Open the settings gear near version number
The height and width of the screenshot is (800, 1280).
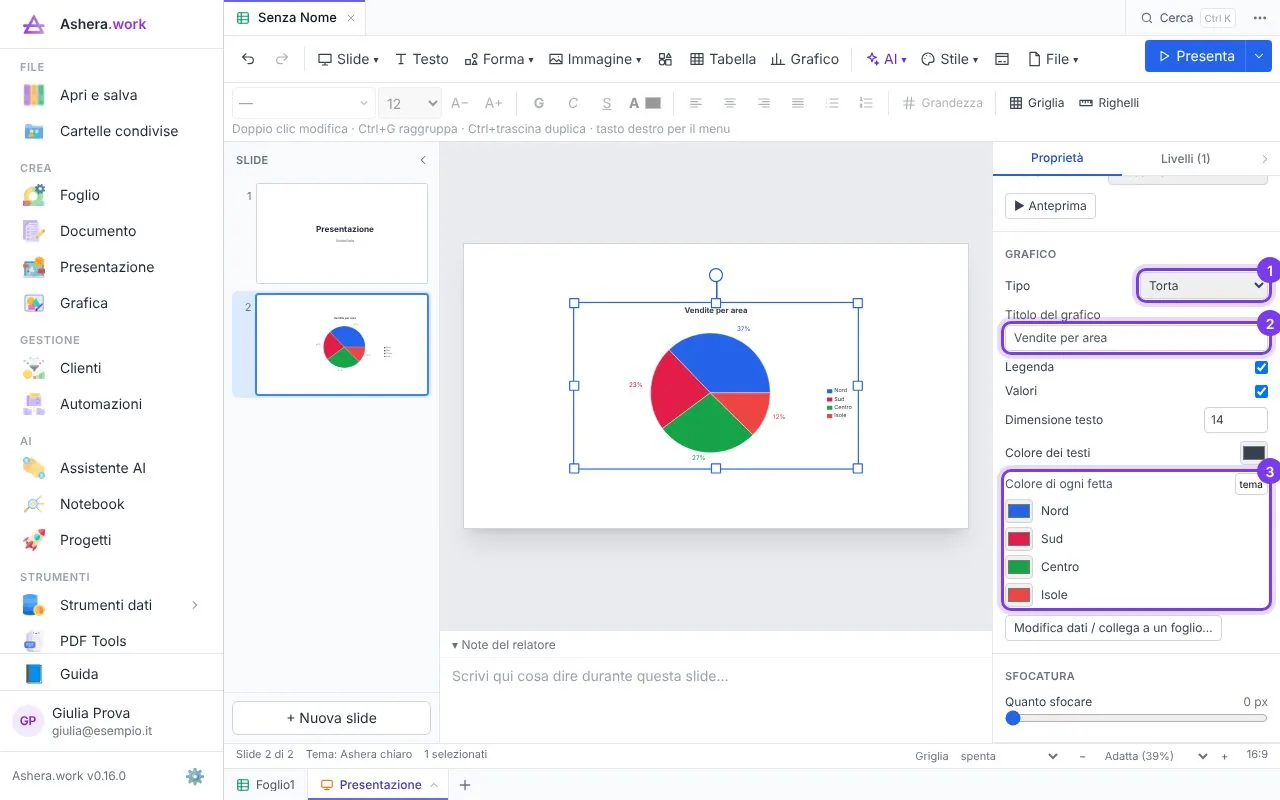click(x=195, y=776)
